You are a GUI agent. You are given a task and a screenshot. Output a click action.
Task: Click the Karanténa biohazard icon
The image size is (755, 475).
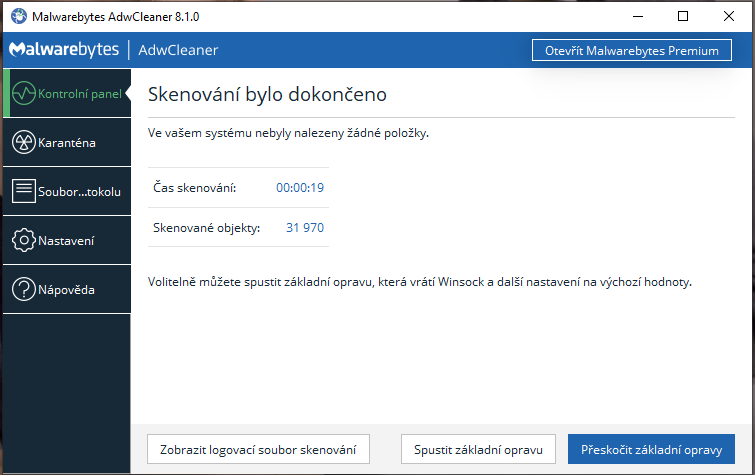click(23, 143)
